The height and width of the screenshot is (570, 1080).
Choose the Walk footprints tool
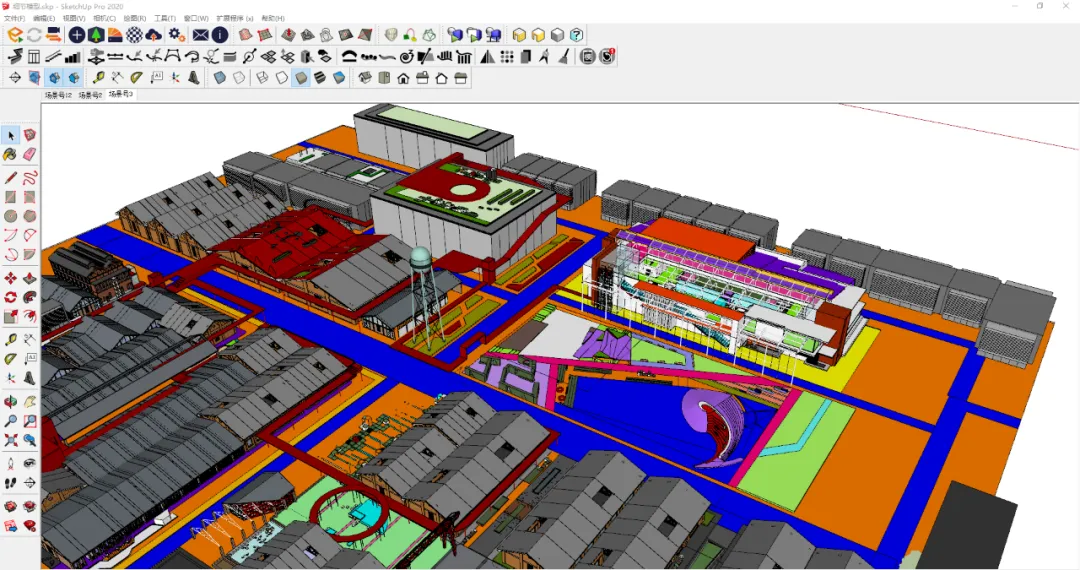(x=11, y=483)
